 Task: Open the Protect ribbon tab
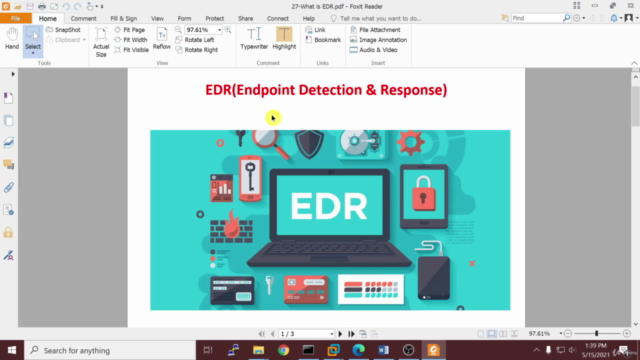pos(215,18)
